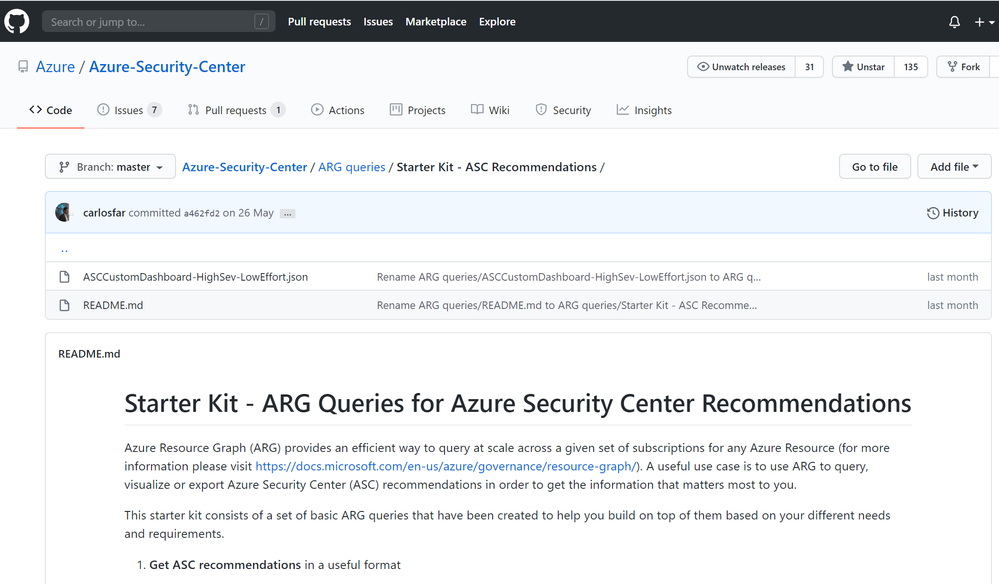Toggle the Unstar button

click(x=863, y=67)
